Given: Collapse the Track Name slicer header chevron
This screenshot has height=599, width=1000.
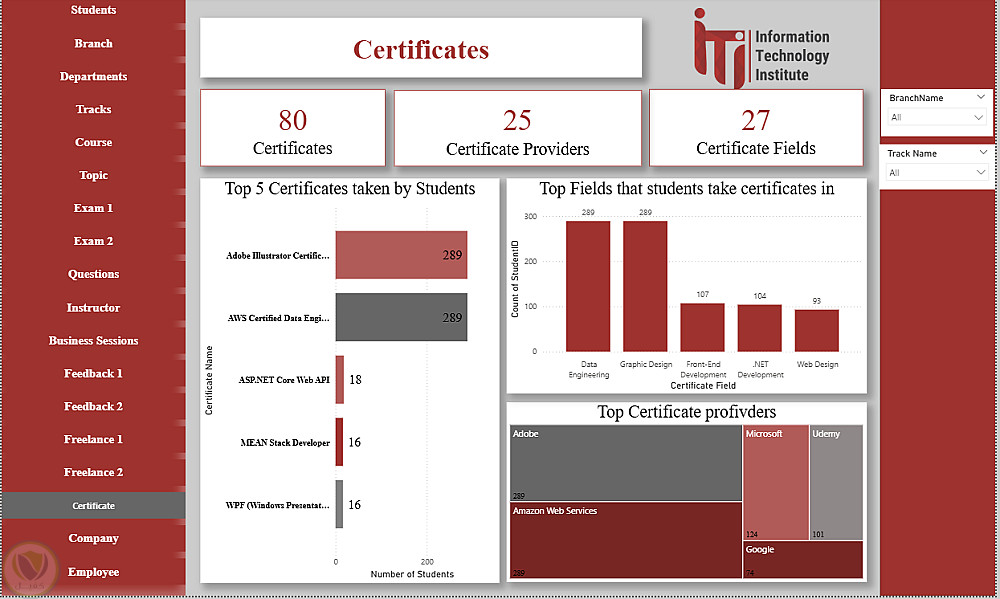Looking at the screenshot, I should click(983, 152).
